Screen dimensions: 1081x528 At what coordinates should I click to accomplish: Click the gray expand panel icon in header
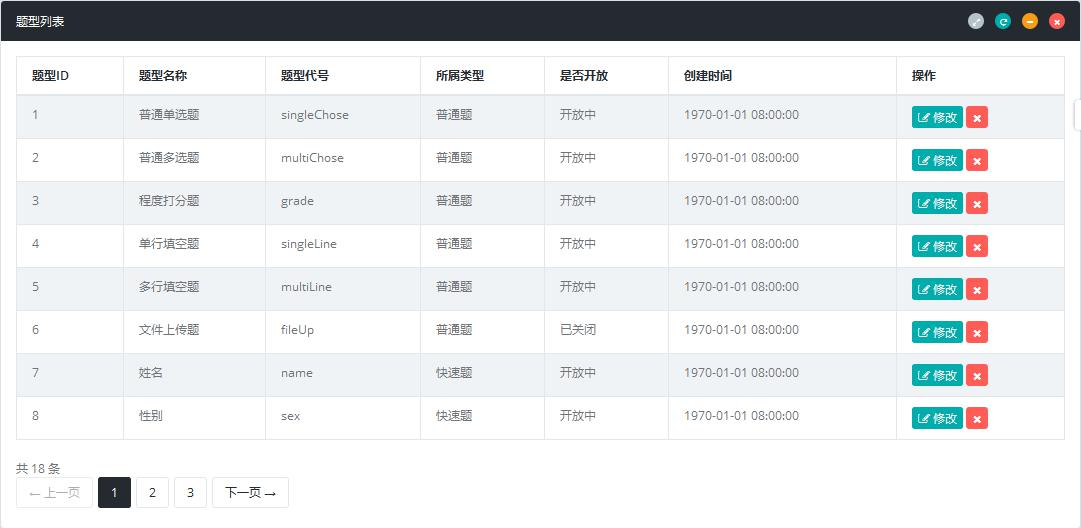pos(976,21)
